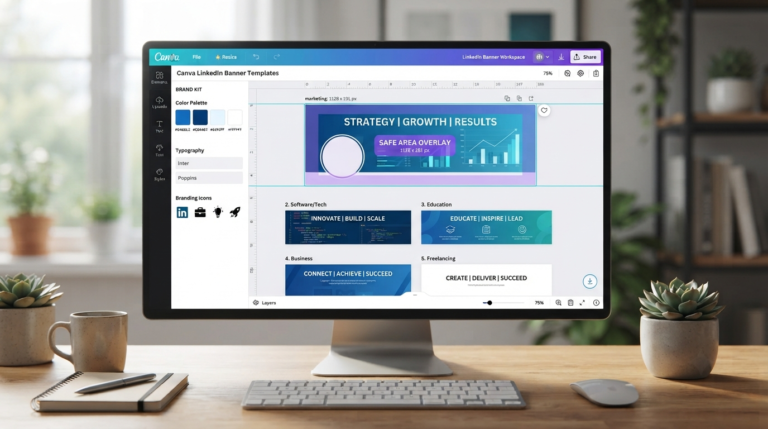Click the BRAND KIT heading
Screen dimensions: 768x429
click(x=189, y=90)
